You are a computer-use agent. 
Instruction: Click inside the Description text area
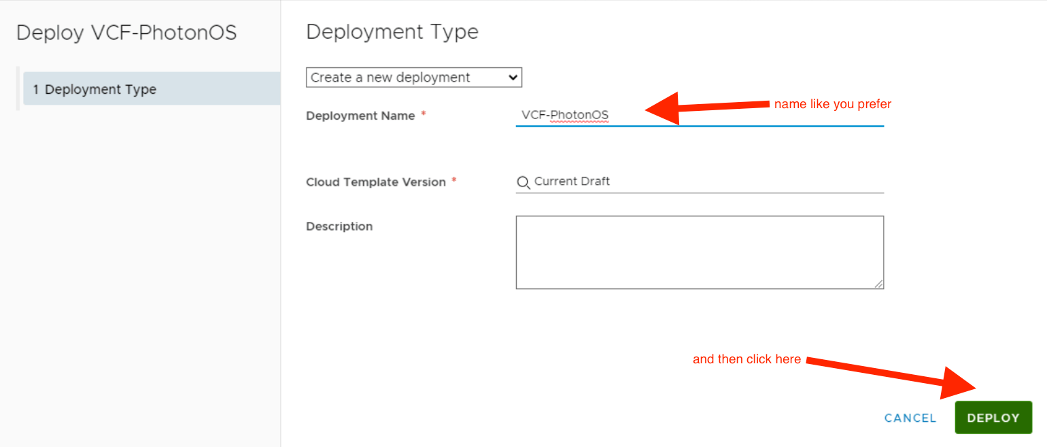pyautogui.click(x=699, y=252)
